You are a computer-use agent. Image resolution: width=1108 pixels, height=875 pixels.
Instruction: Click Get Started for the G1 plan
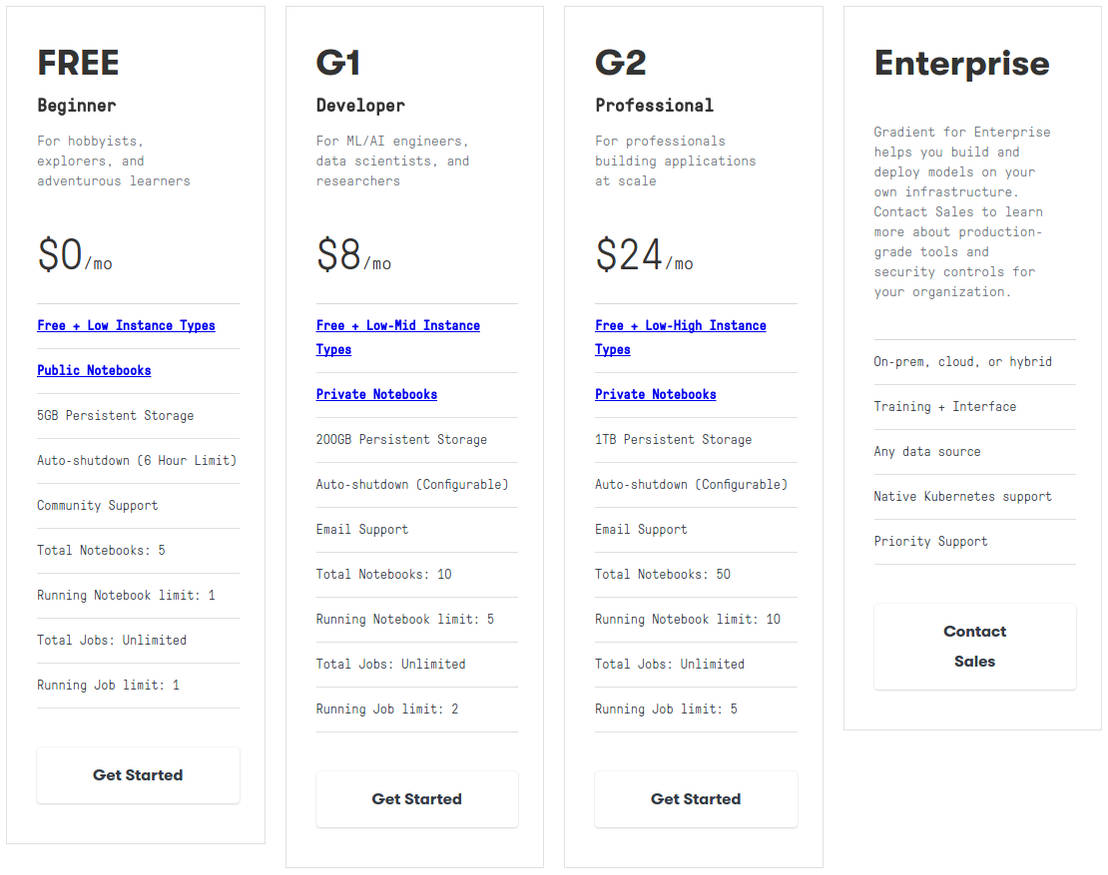pyautogui.click(x=417, y=799)
